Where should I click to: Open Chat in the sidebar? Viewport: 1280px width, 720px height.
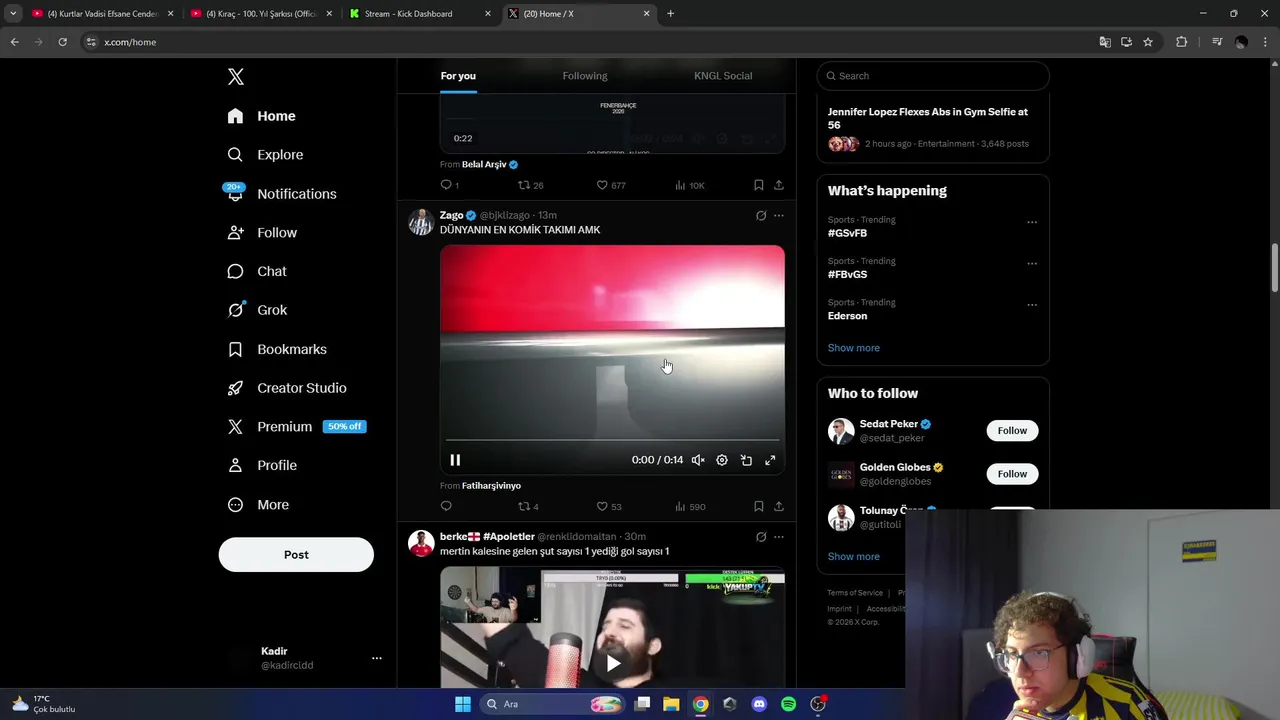coord(257,271)
